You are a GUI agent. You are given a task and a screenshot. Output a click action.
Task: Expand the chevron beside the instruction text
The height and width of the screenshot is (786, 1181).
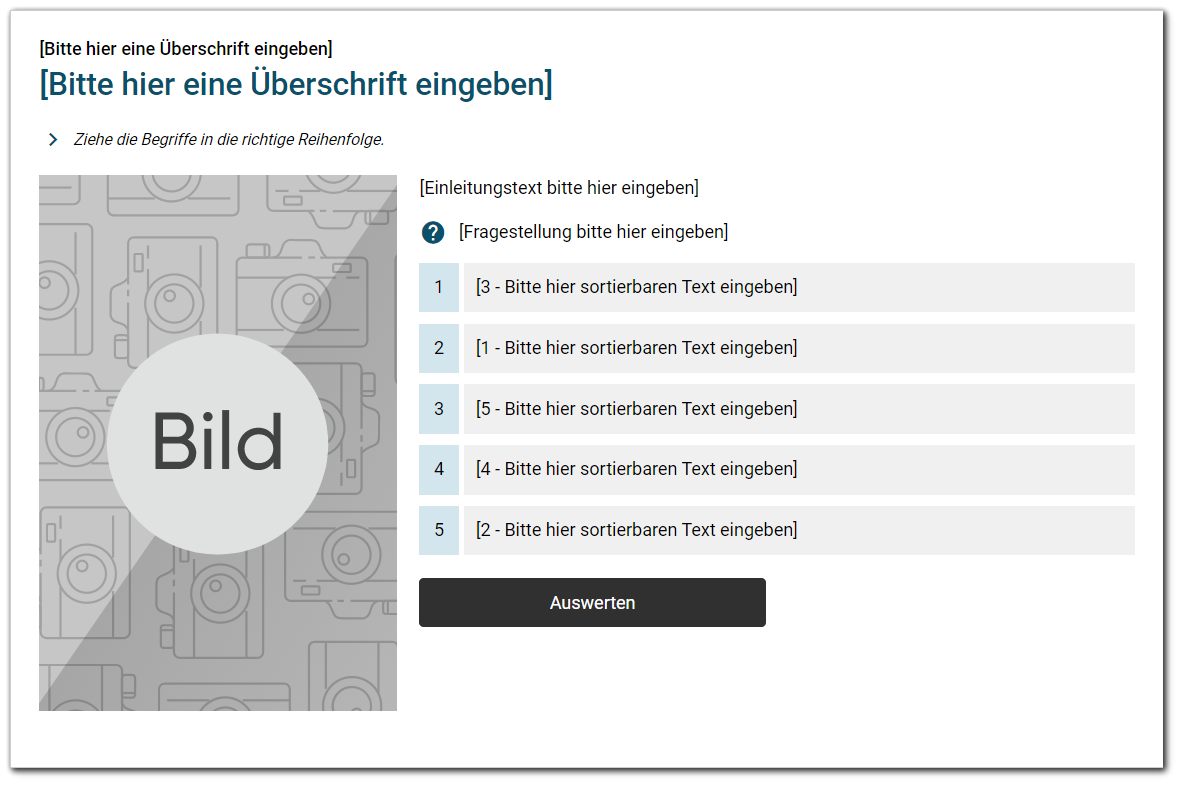coord(53,139)
